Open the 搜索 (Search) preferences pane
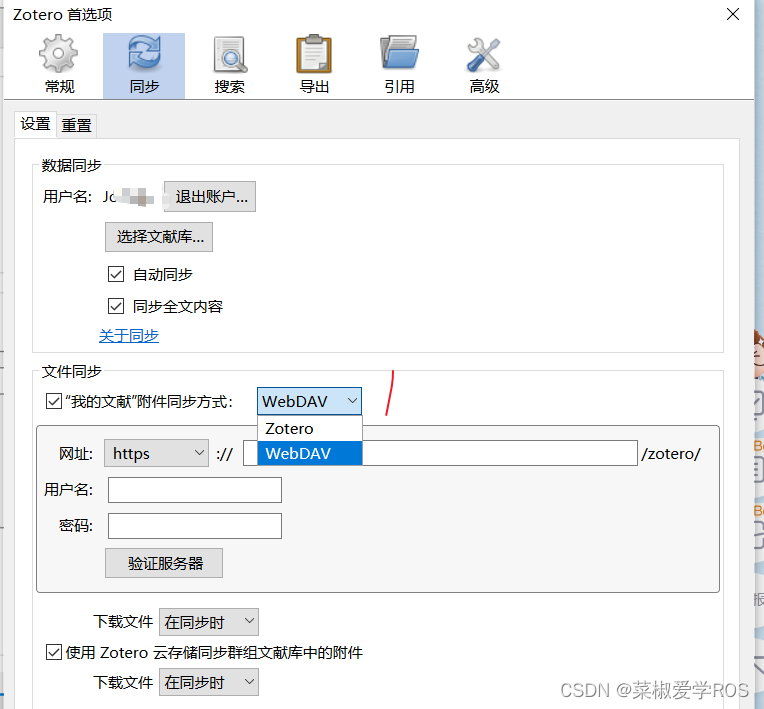The image size is (764, 709). 229,65
